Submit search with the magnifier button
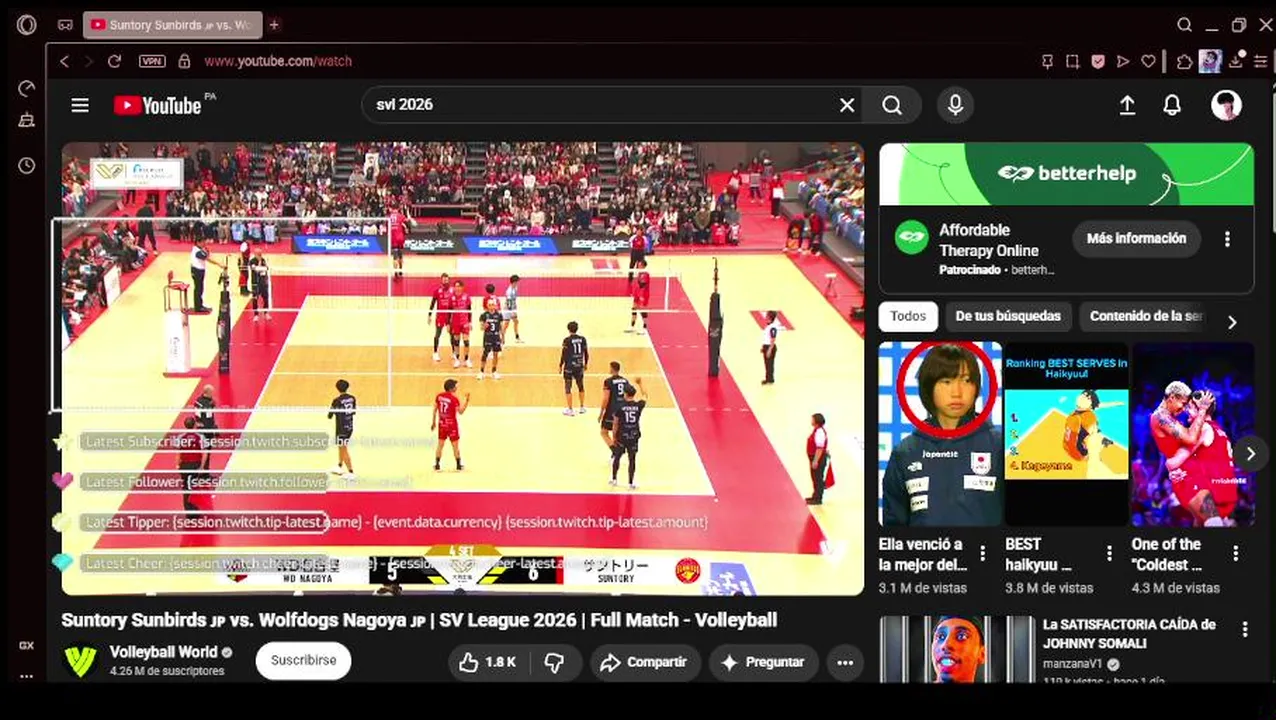The height and width of the screenshot is (720, 1276). (x=892, y=105)
